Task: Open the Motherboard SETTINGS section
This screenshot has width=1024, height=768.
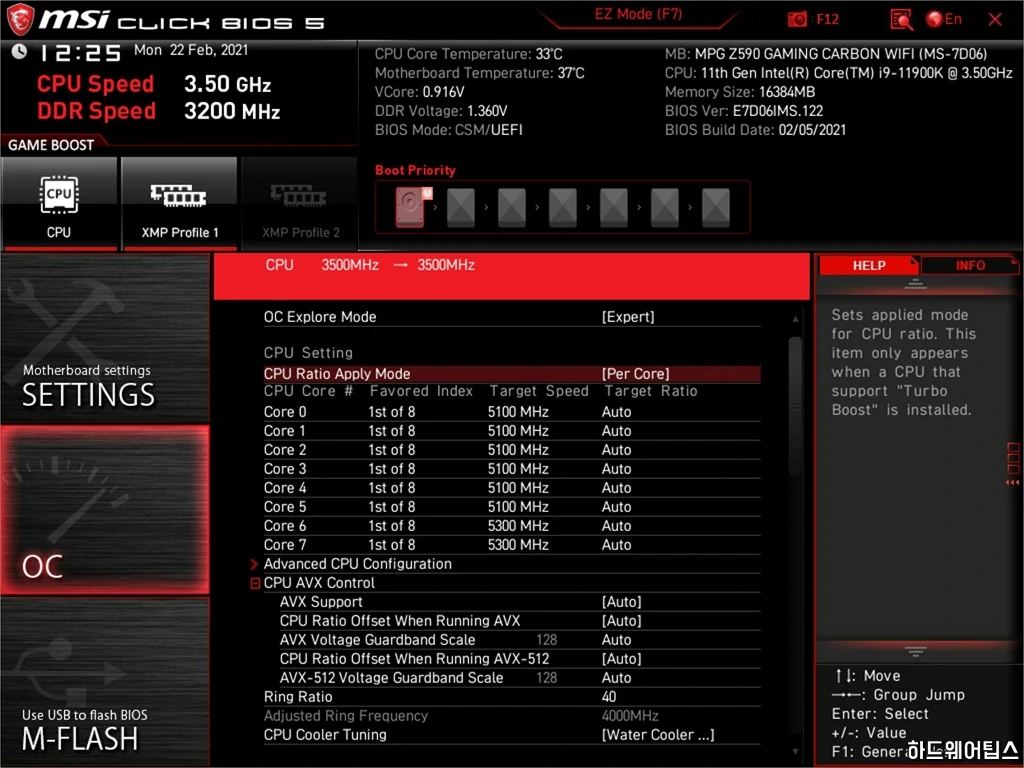Action: point(105,340)
